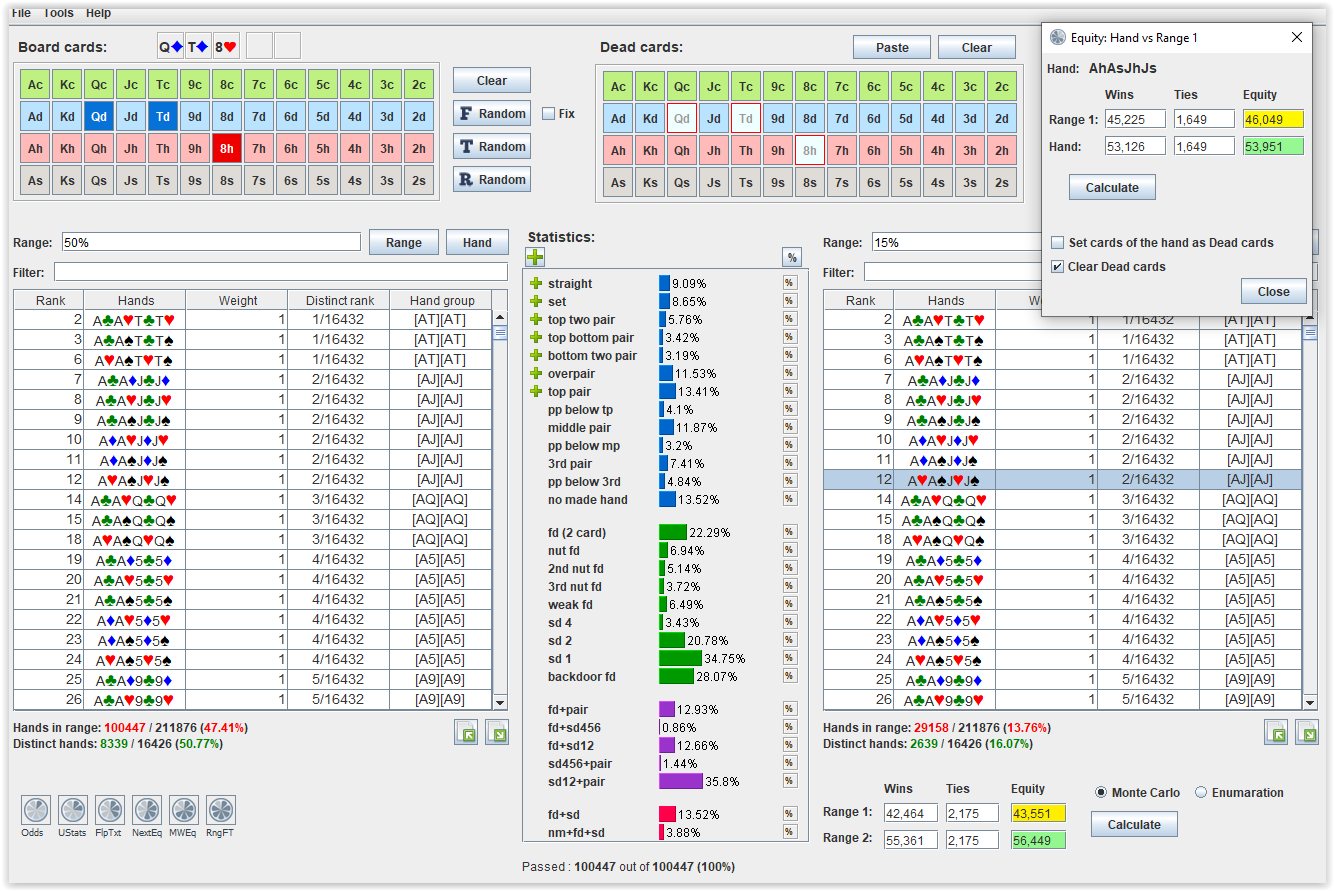
Task: Select the Monte Carlo radio button
Action: click(x=1101, y=793)
